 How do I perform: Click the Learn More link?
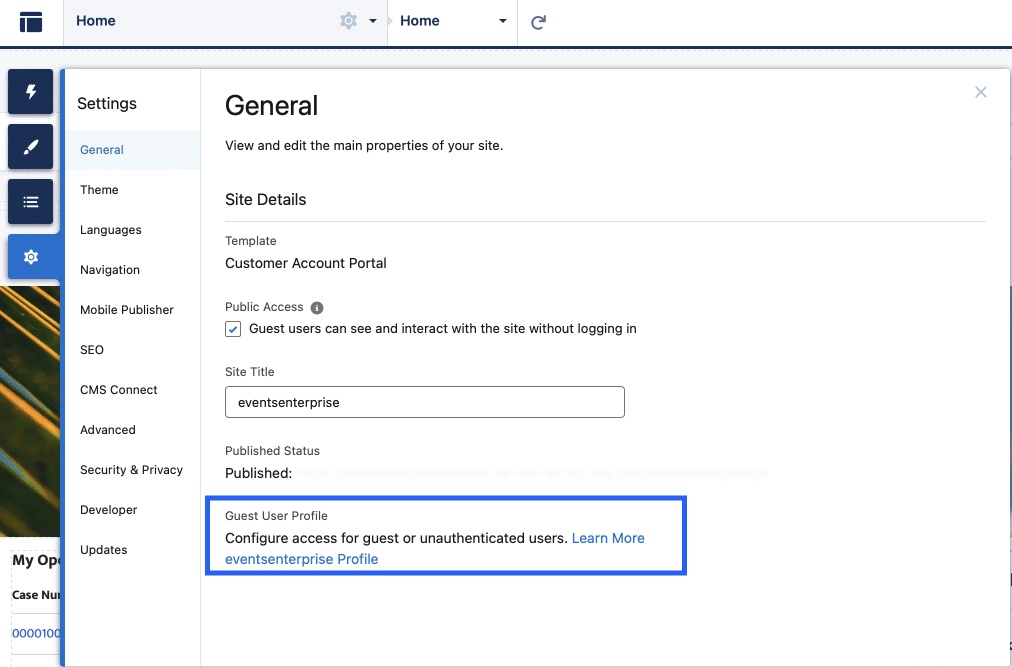point(608,538)
